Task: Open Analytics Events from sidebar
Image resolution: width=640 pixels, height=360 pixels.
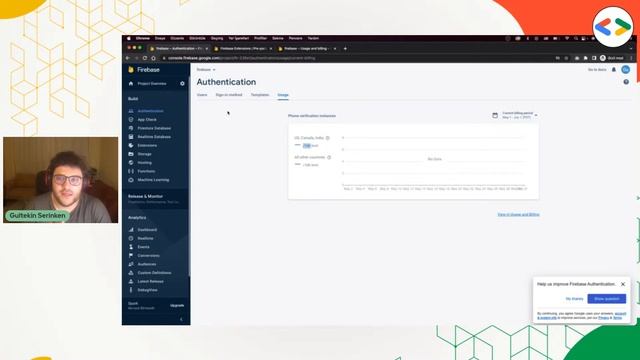Action: pyautogui.click(x=143, y=247)
